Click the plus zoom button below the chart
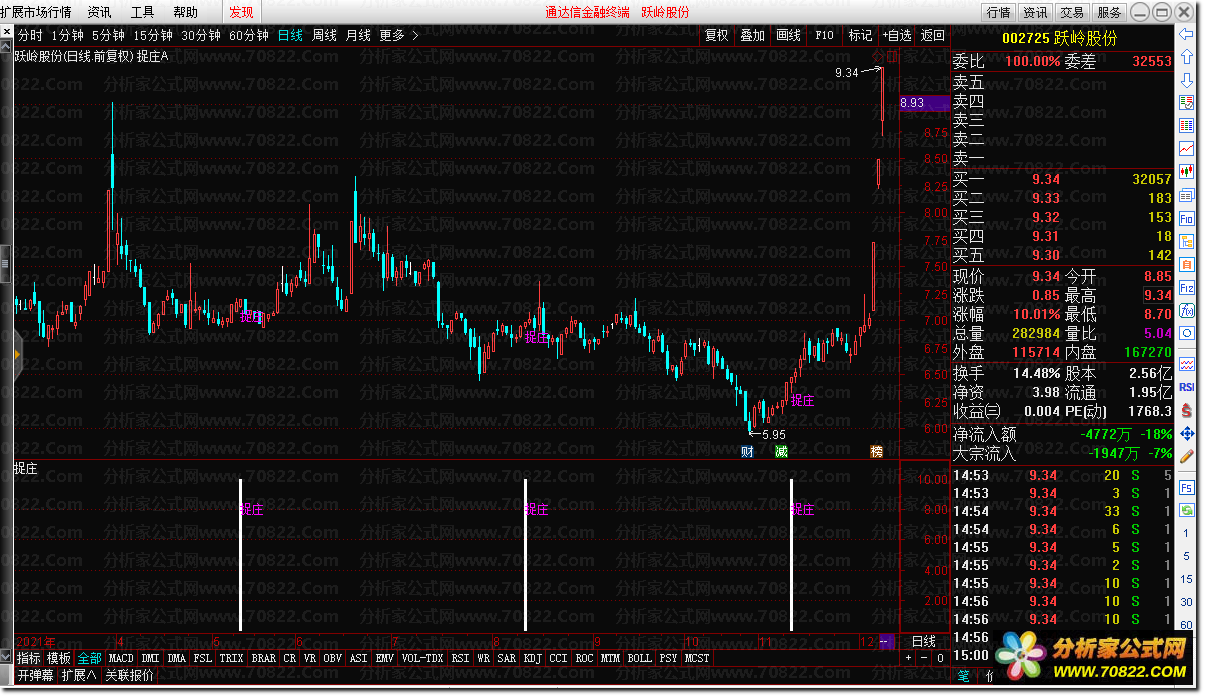 point(908,658)
